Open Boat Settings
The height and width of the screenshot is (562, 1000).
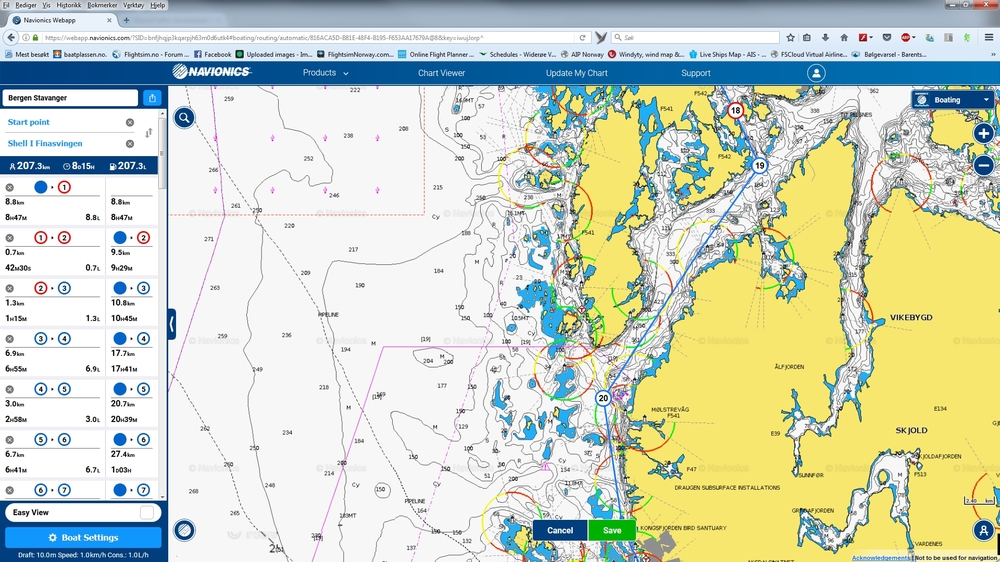83,537
